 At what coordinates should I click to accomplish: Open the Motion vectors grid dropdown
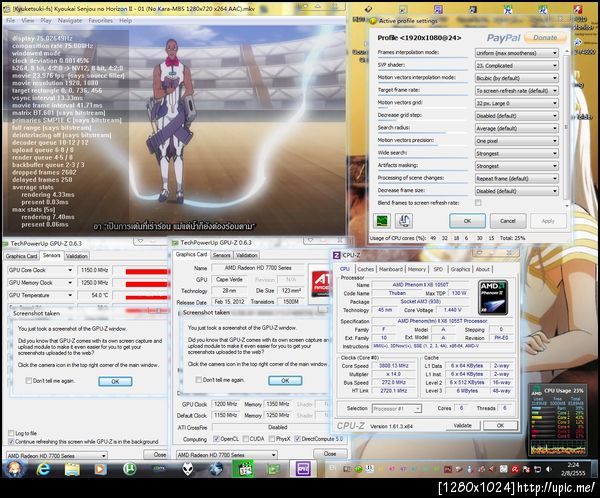tap(517, 103)
